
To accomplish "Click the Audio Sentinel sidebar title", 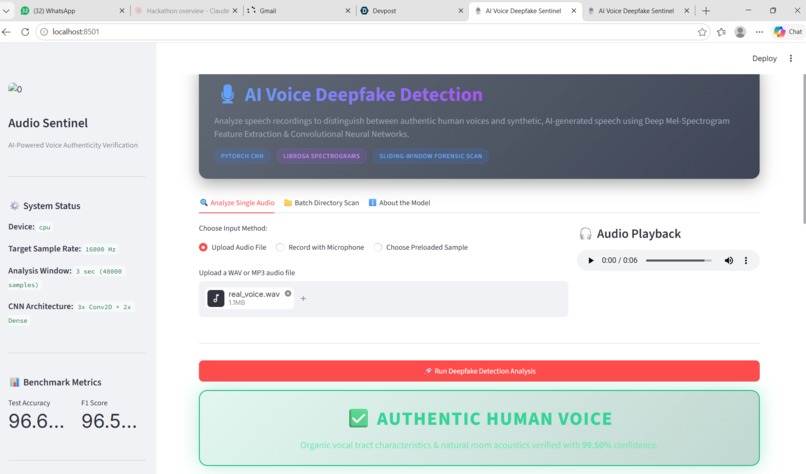I will [x=48, y=123].
